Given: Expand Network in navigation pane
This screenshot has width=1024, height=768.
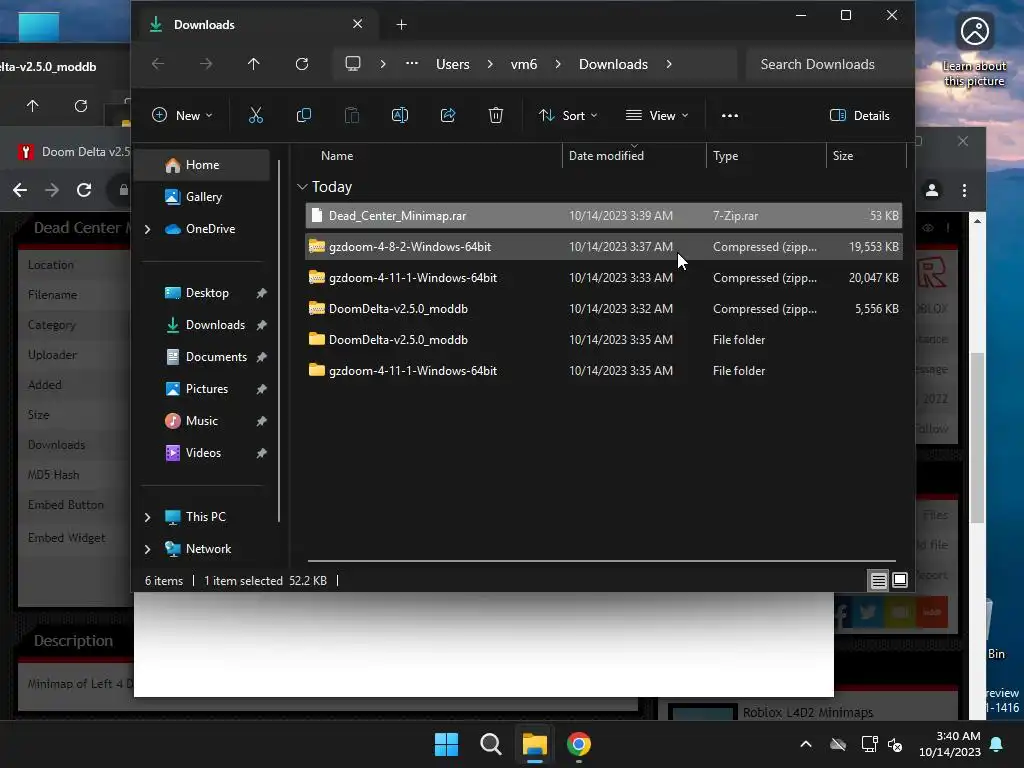Looking at the screenshot, I should tap(148, 549).
